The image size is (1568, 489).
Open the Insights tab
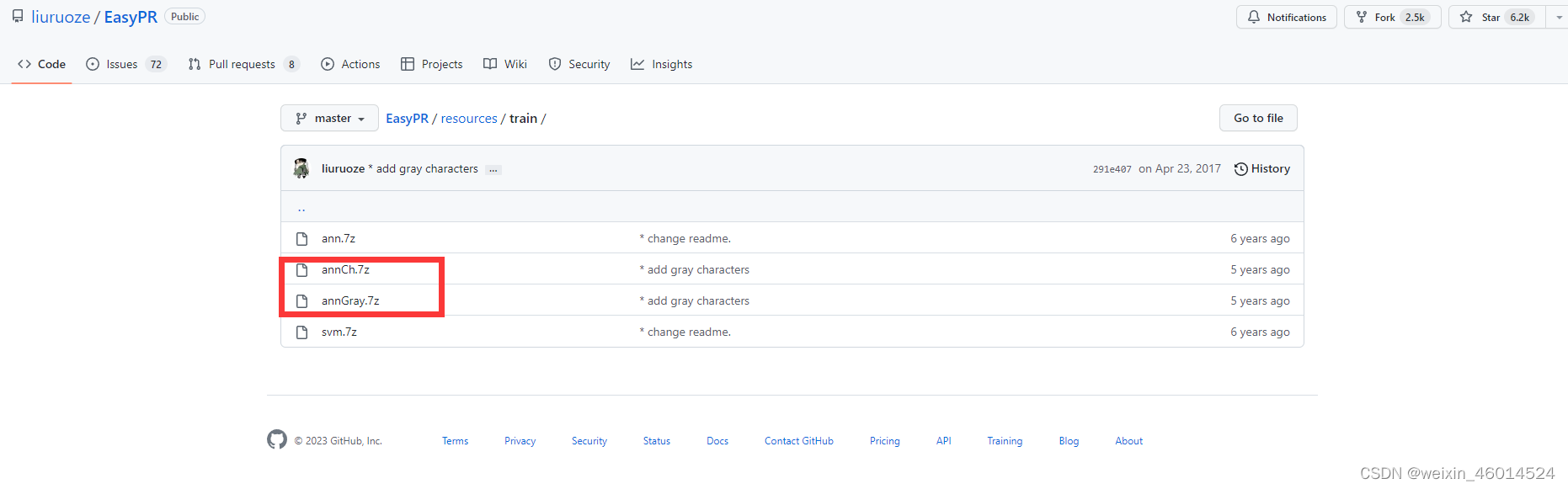[x=662, y=64]
